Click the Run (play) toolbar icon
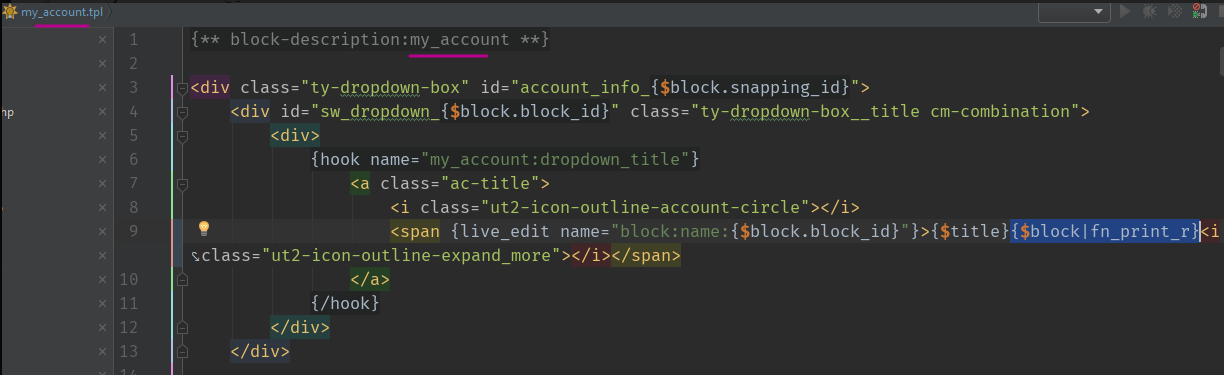 pos(1126,11)
